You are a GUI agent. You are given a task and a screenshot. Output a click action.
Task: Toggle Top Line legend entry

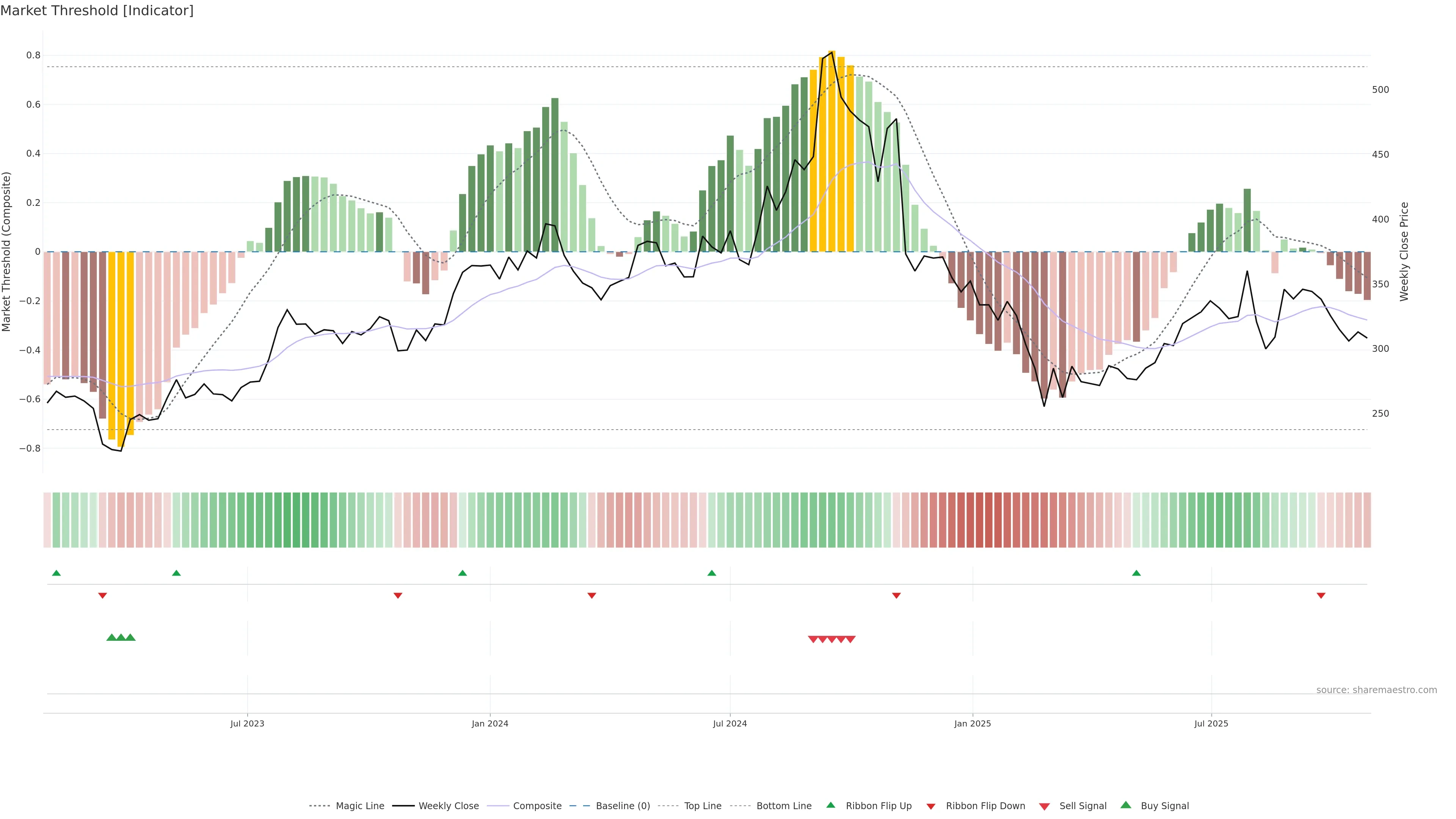click(703, 806)
